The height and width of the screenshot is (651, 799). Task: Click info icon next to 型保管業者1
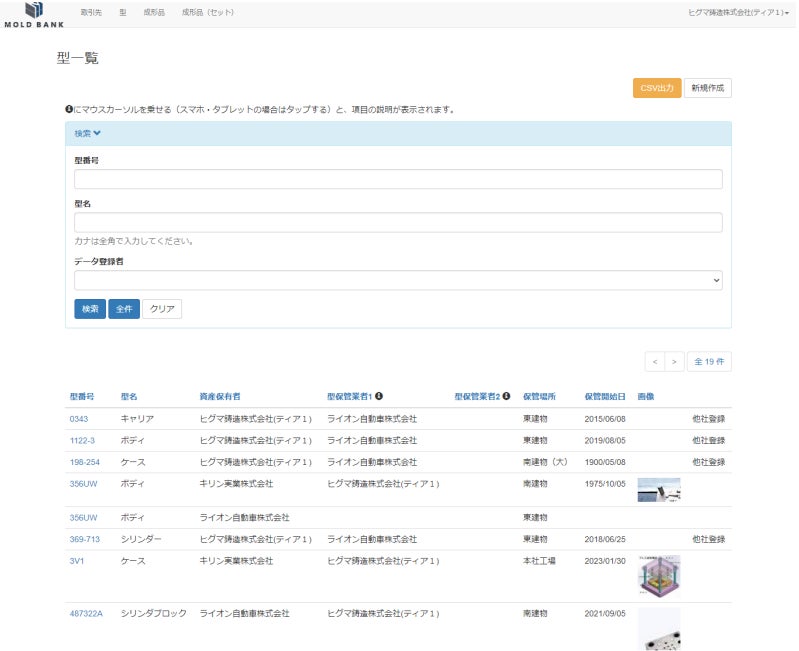click(x=379, y=396)
